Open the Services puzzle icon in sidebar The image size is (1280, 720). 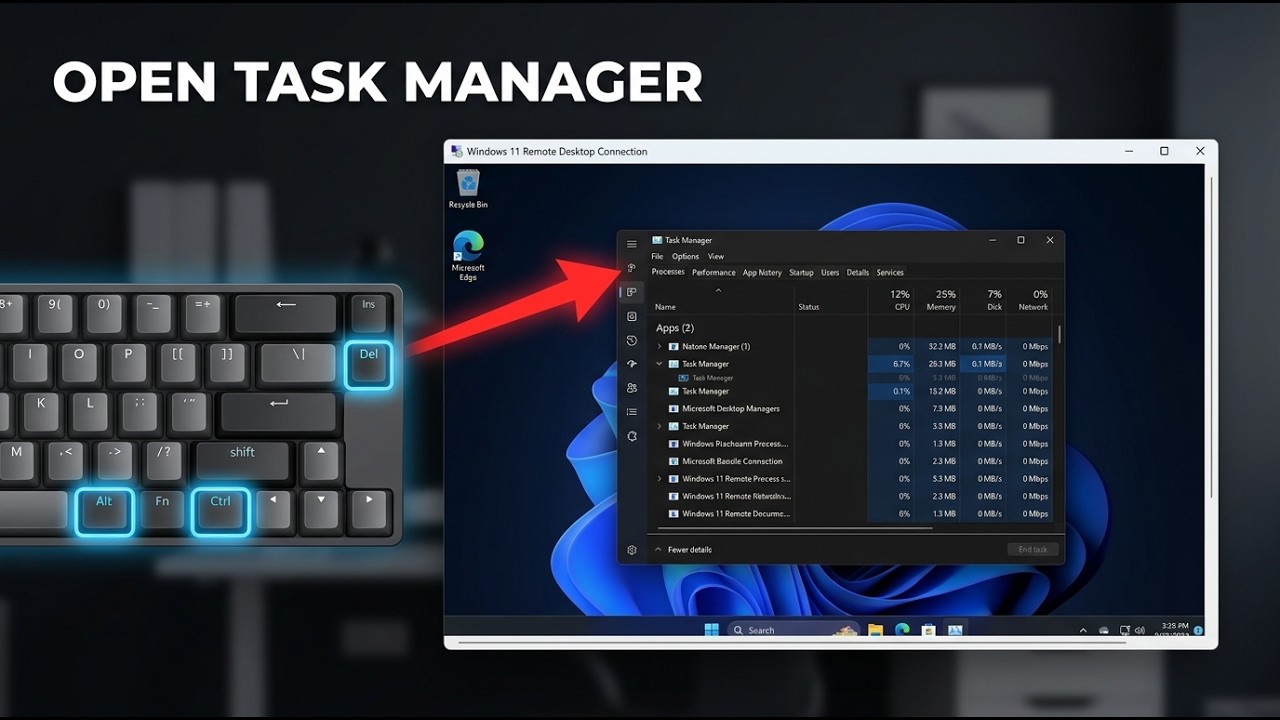coord(631,437)
